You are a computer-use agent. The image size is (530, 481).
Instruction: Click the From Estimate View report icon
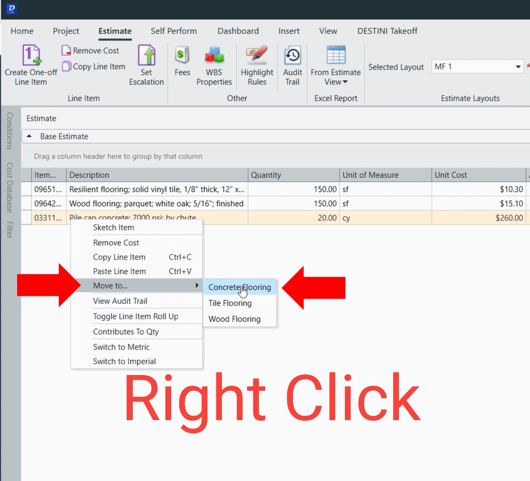(x=336, y=55)
